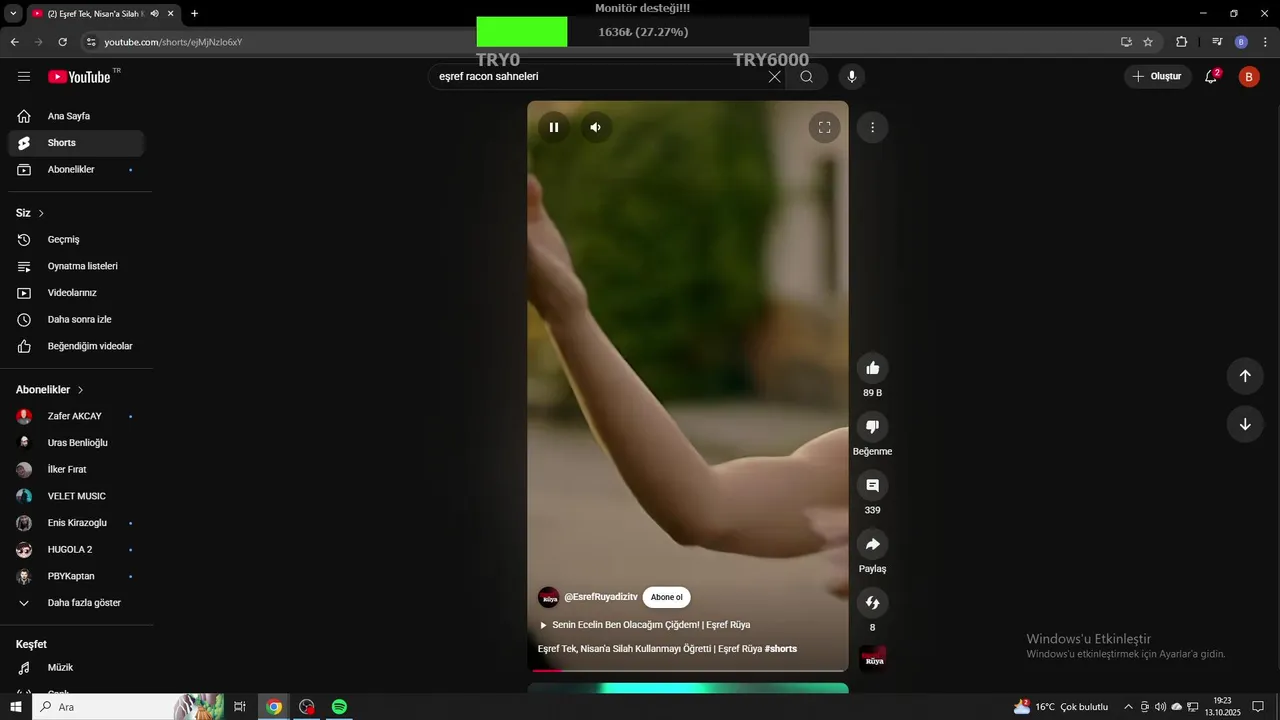The height and width of the screenshot is (720, 1280).
Task: Clear the search text with X
Action: 774,77
